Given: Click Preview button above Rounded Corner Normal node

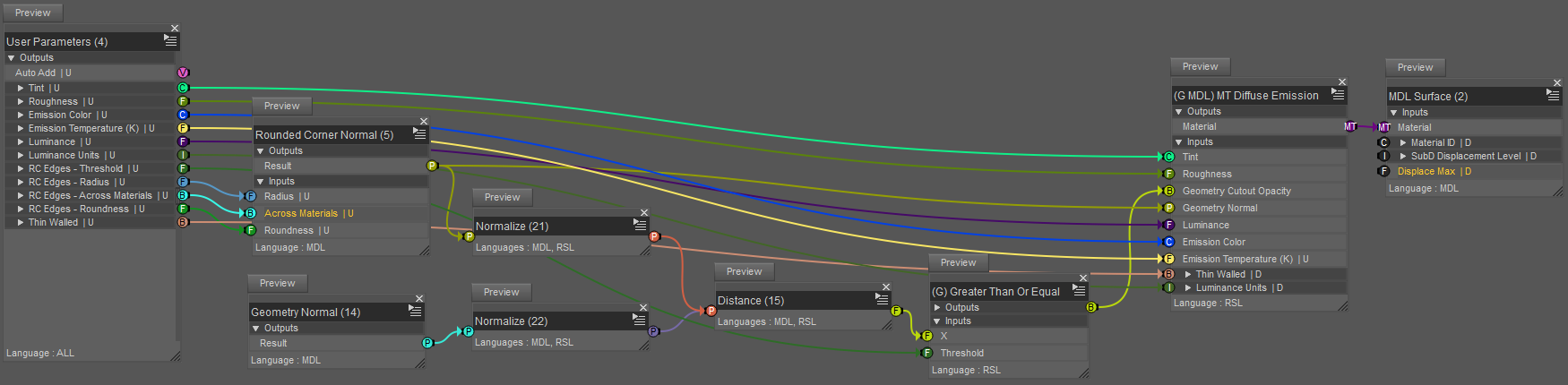Looking at the screenshot, I should coord(282,106).
